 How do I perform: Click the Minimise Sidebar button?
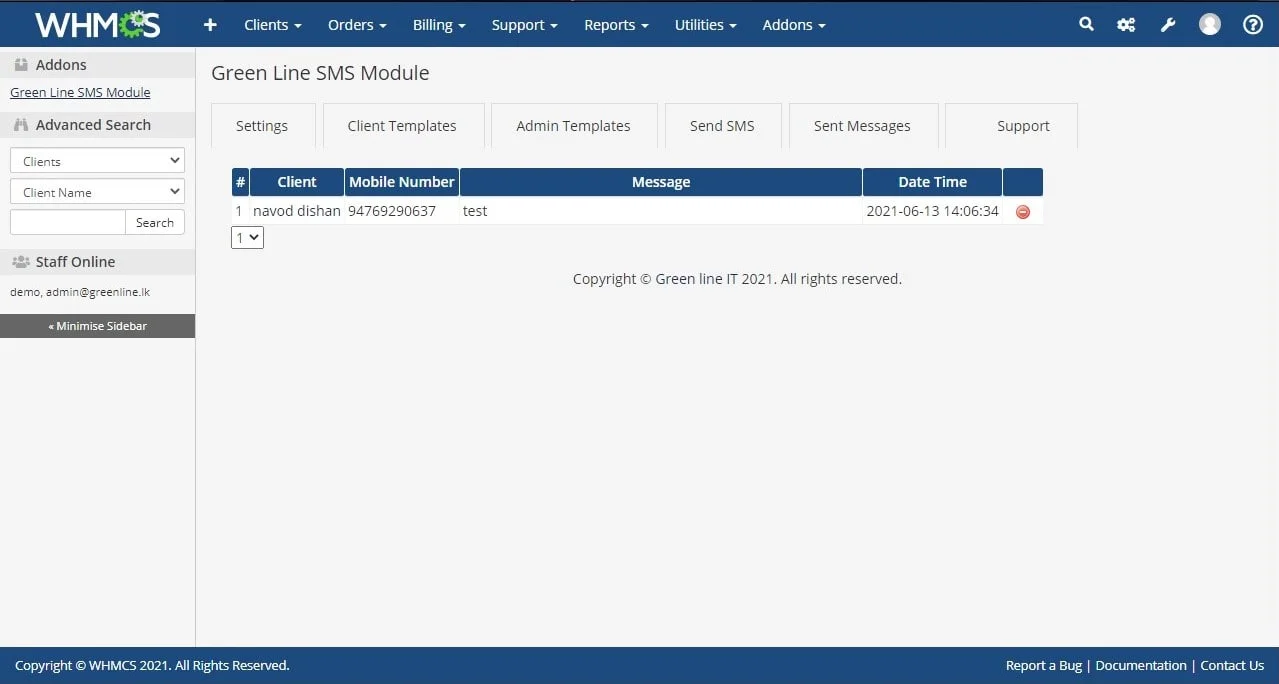pyautogui.click(x=97, y=326)
